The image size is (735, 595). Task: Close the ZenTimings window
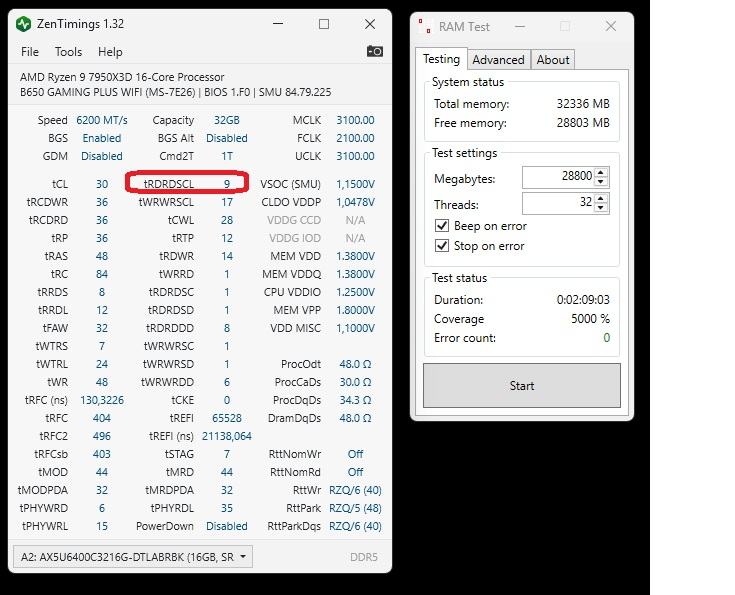[370, 24]
